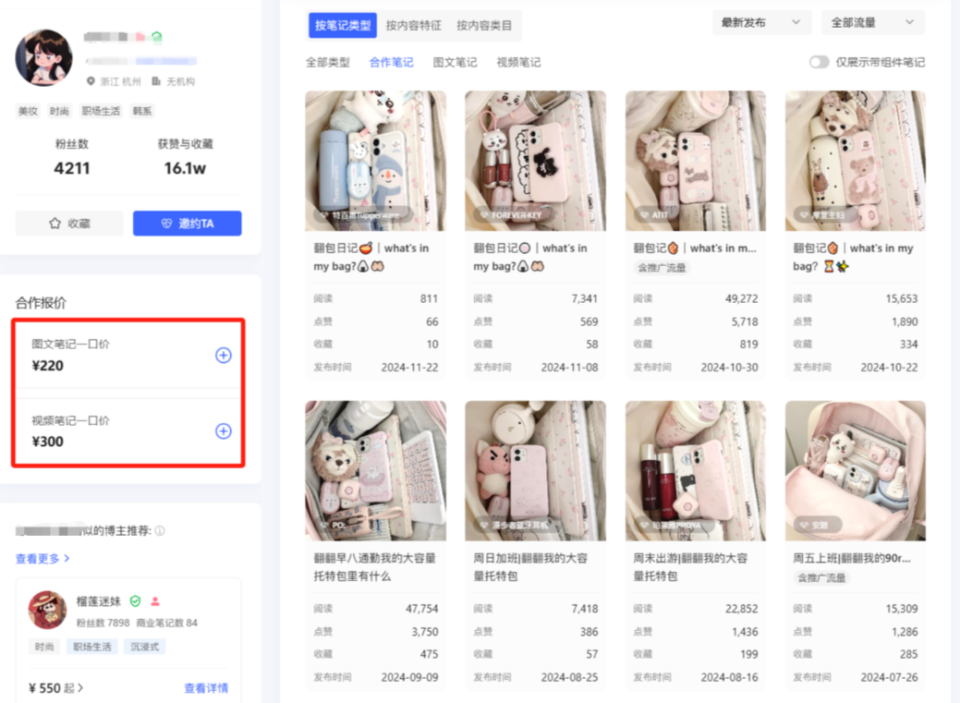Open 周五上班 backpack note thumbnail
This screenshot has width=960, height=703.
pyautogui.click(x=855, y=471)
